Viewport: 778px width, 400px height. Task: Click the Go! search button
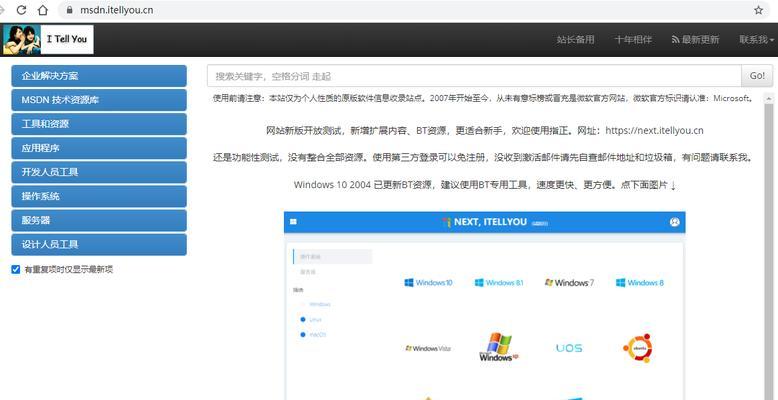[757, 76]
